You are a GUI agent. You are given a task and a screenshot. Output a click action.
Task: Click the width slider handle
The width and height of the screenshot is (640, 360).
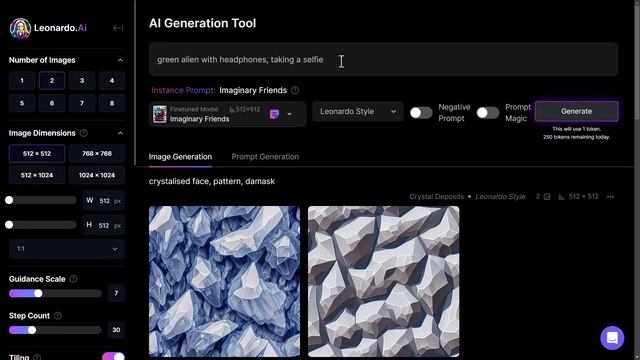[x=9, y=200]
